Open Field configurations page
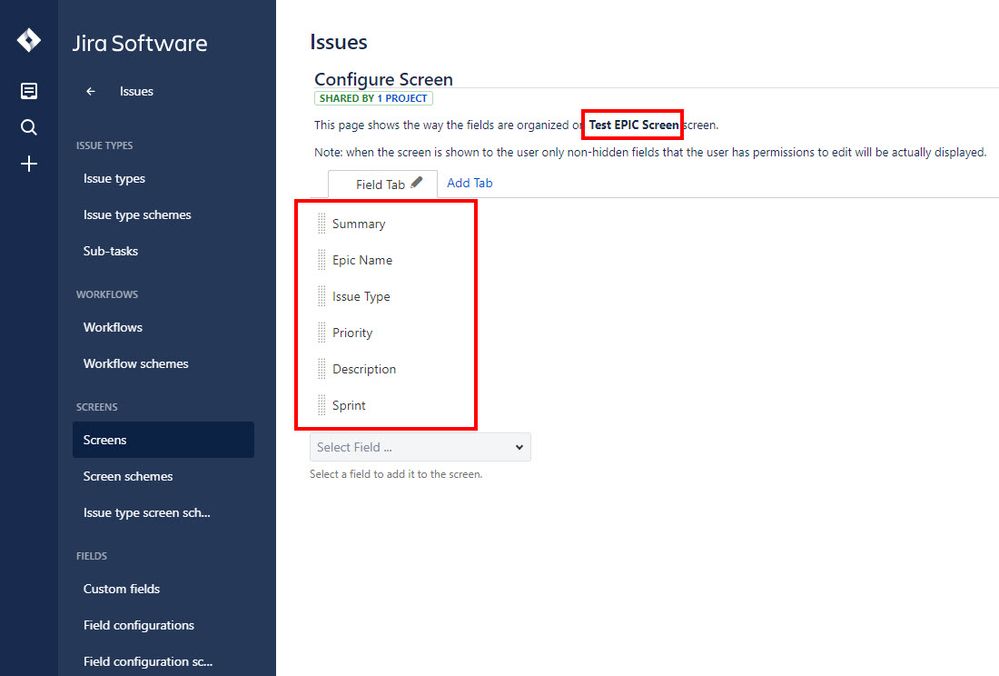The image size is (999, 676). (x=138, y=626)
